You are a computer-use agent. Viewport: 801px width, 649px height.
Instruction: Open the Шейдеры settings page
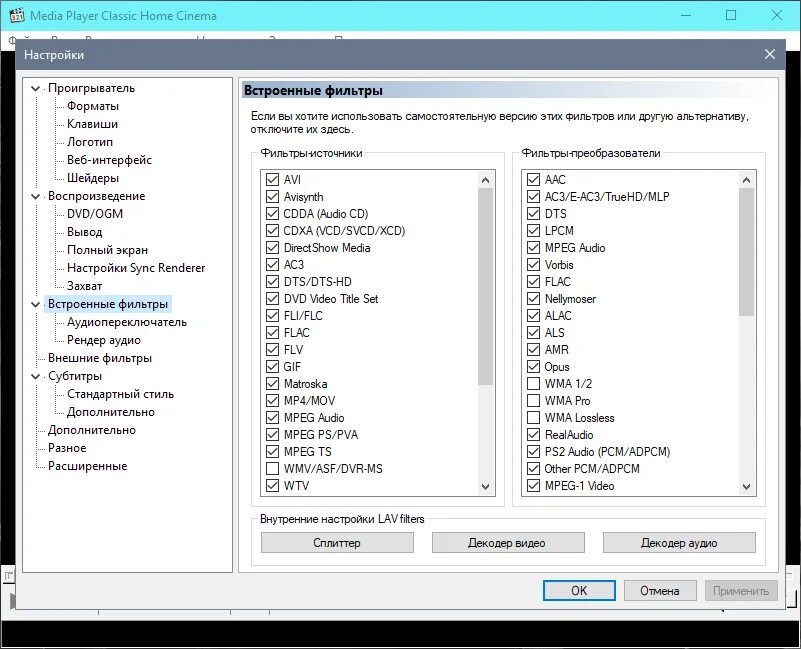coord(93,178)
